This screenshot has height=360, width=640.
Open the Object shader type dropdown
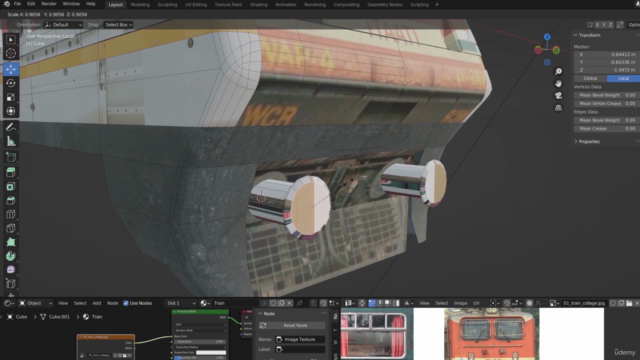pos(36,303)
